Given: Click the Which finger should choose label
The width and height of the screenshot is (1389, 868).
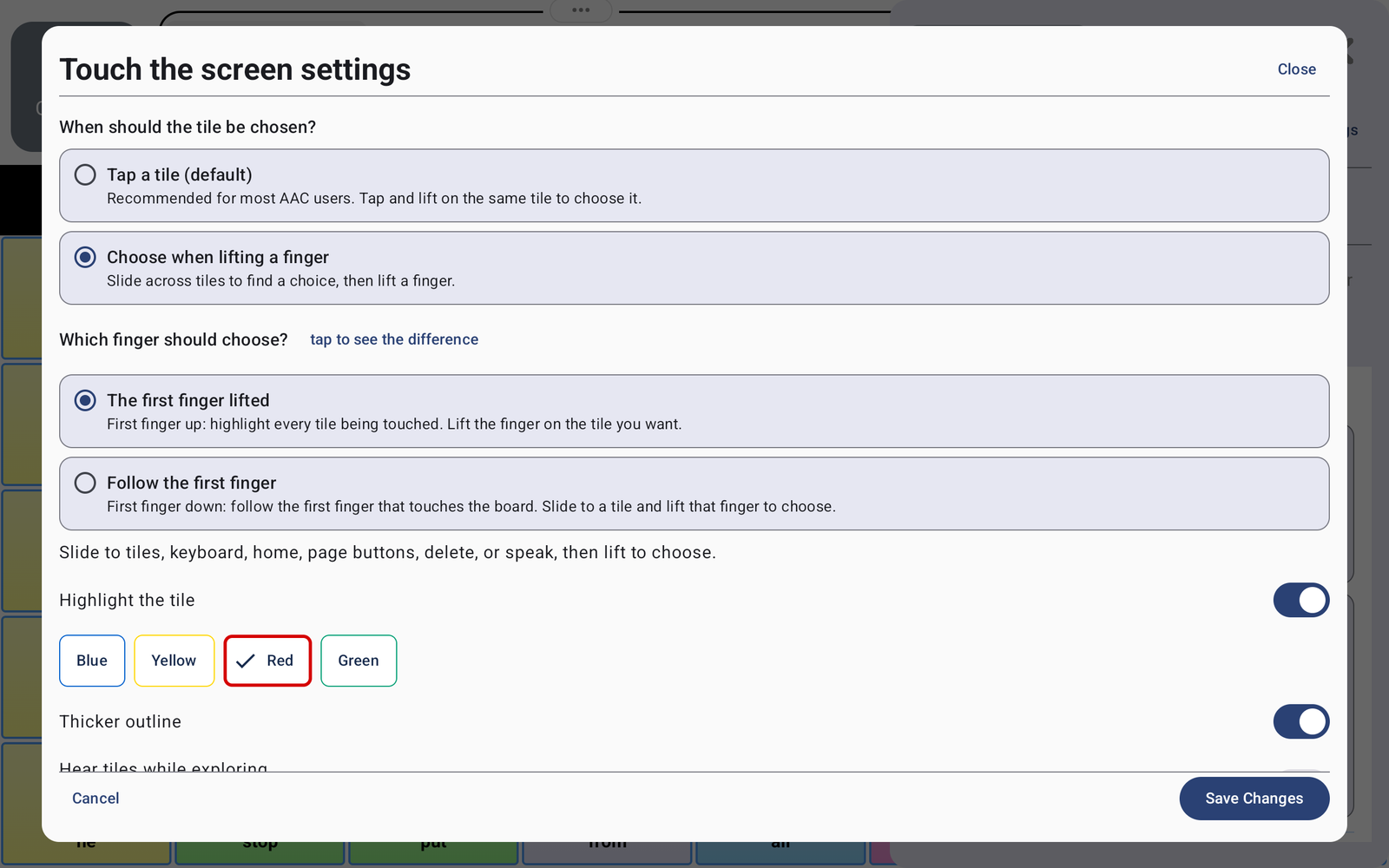Looking at the screenshot, I should point(174,339).
